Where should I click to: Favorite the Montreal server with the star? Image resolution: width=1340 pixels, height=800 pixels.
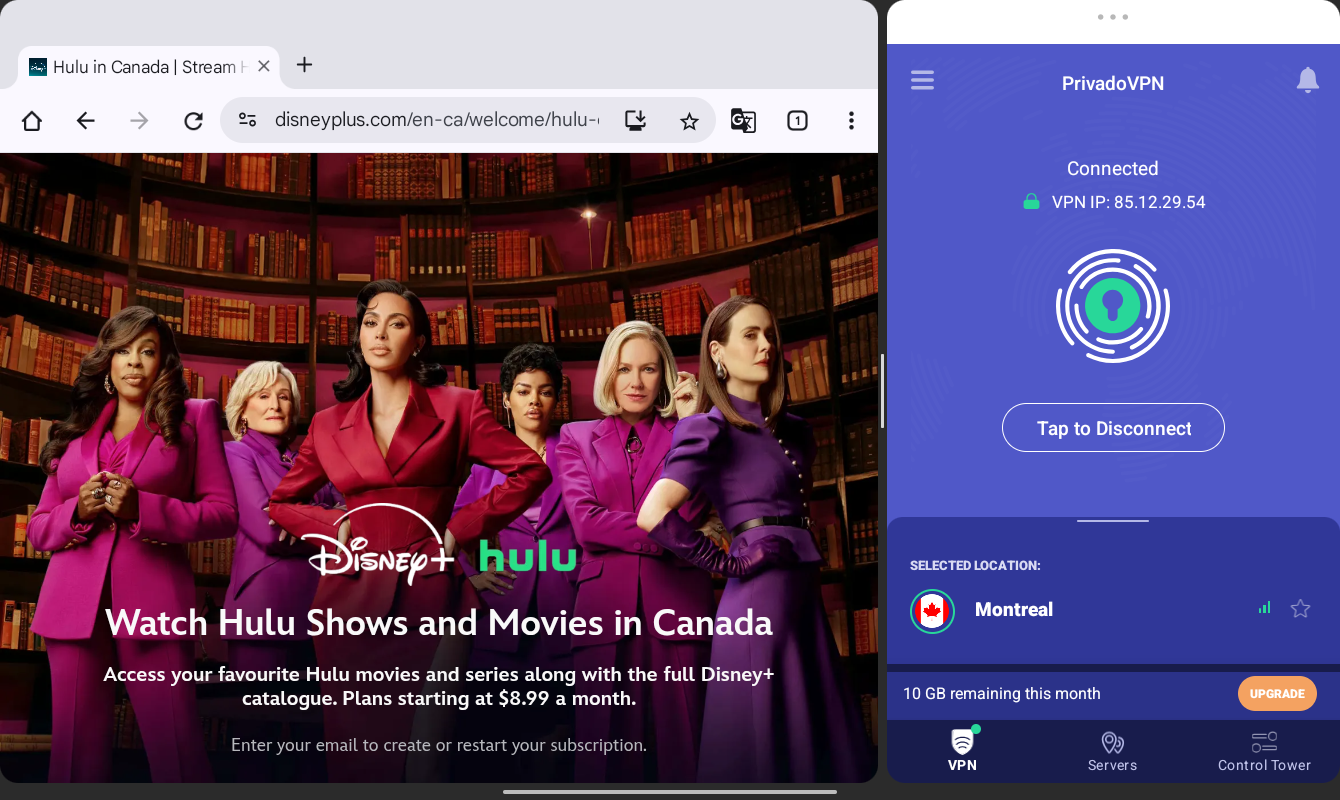coord(1300,608)
